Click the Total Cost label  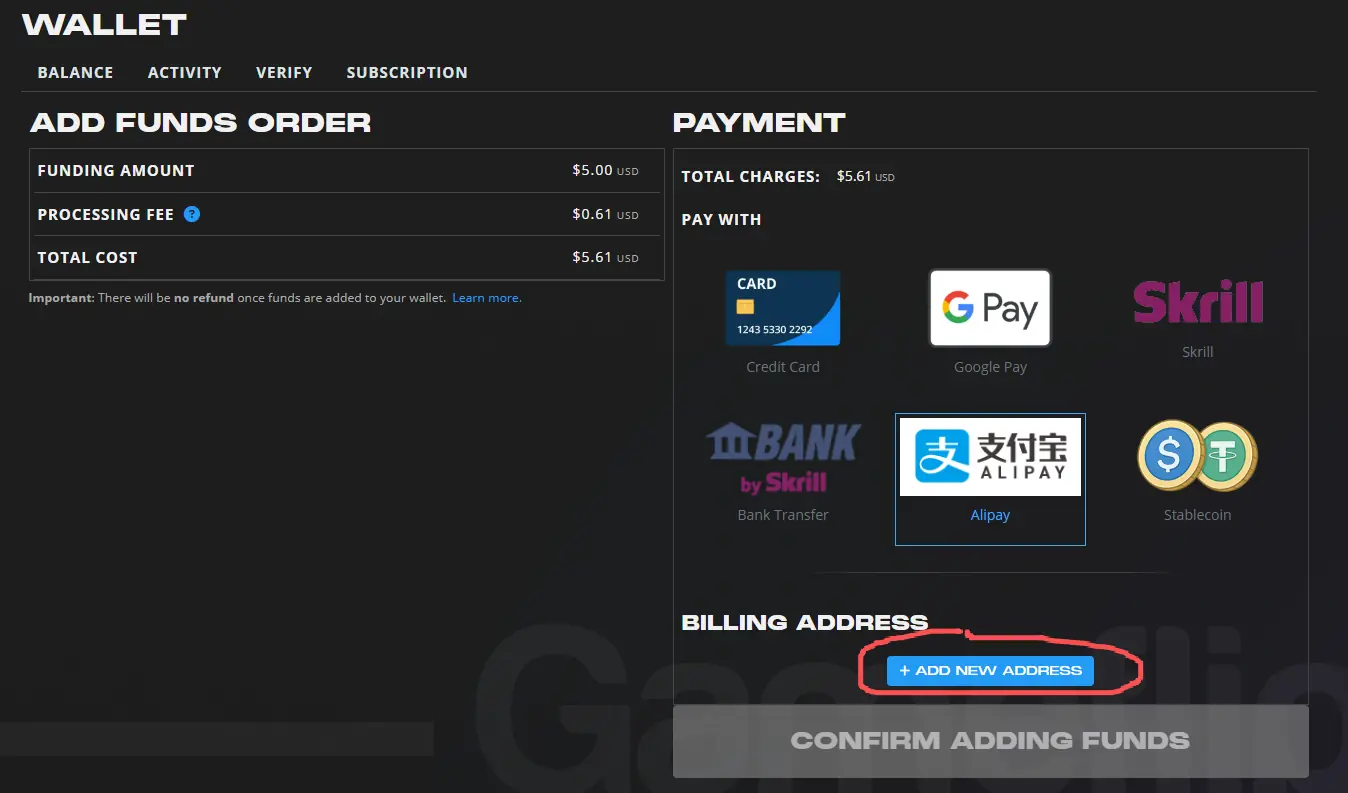pos(87,257)
